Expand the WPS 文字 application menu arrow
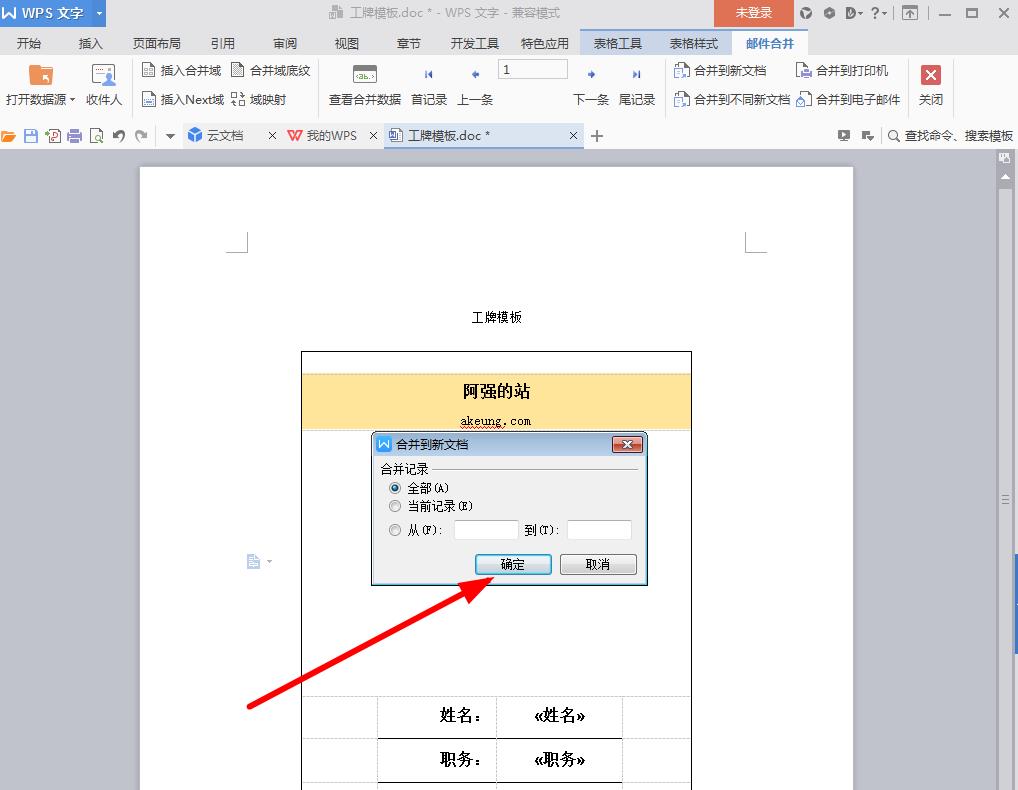This screenshot has height=790, width=1018. pyautogui.click(x=99, y=13)
